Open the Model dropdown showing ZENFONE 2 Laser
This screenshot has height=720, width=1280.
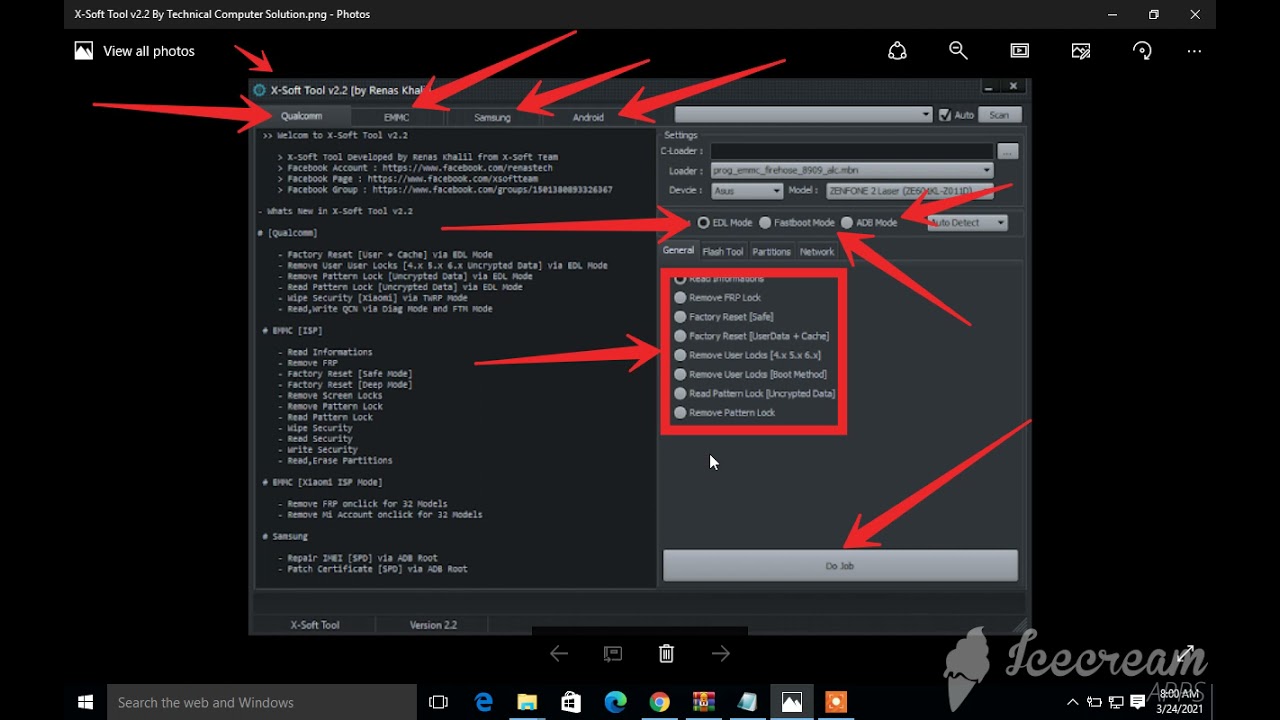pyautogui.click(x=909, y=190)
